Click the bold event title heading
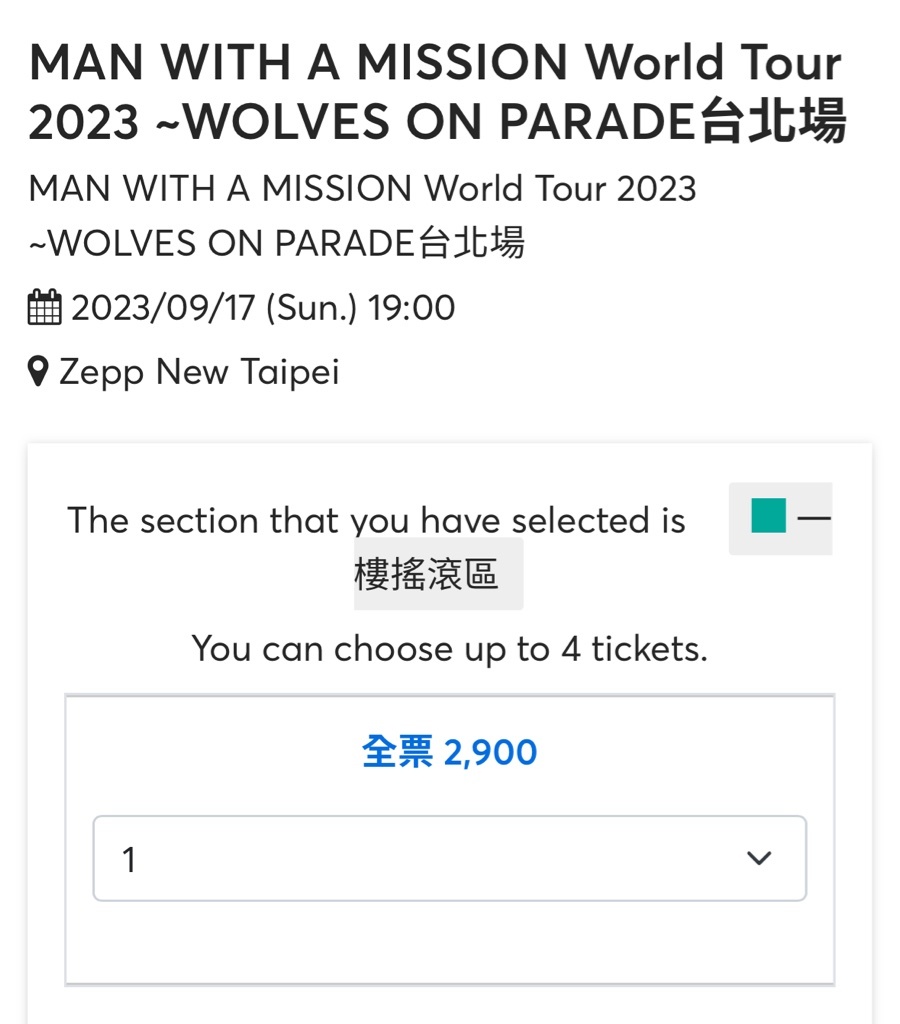Screen dimensions: 900x1024 [x=437, y=93]
